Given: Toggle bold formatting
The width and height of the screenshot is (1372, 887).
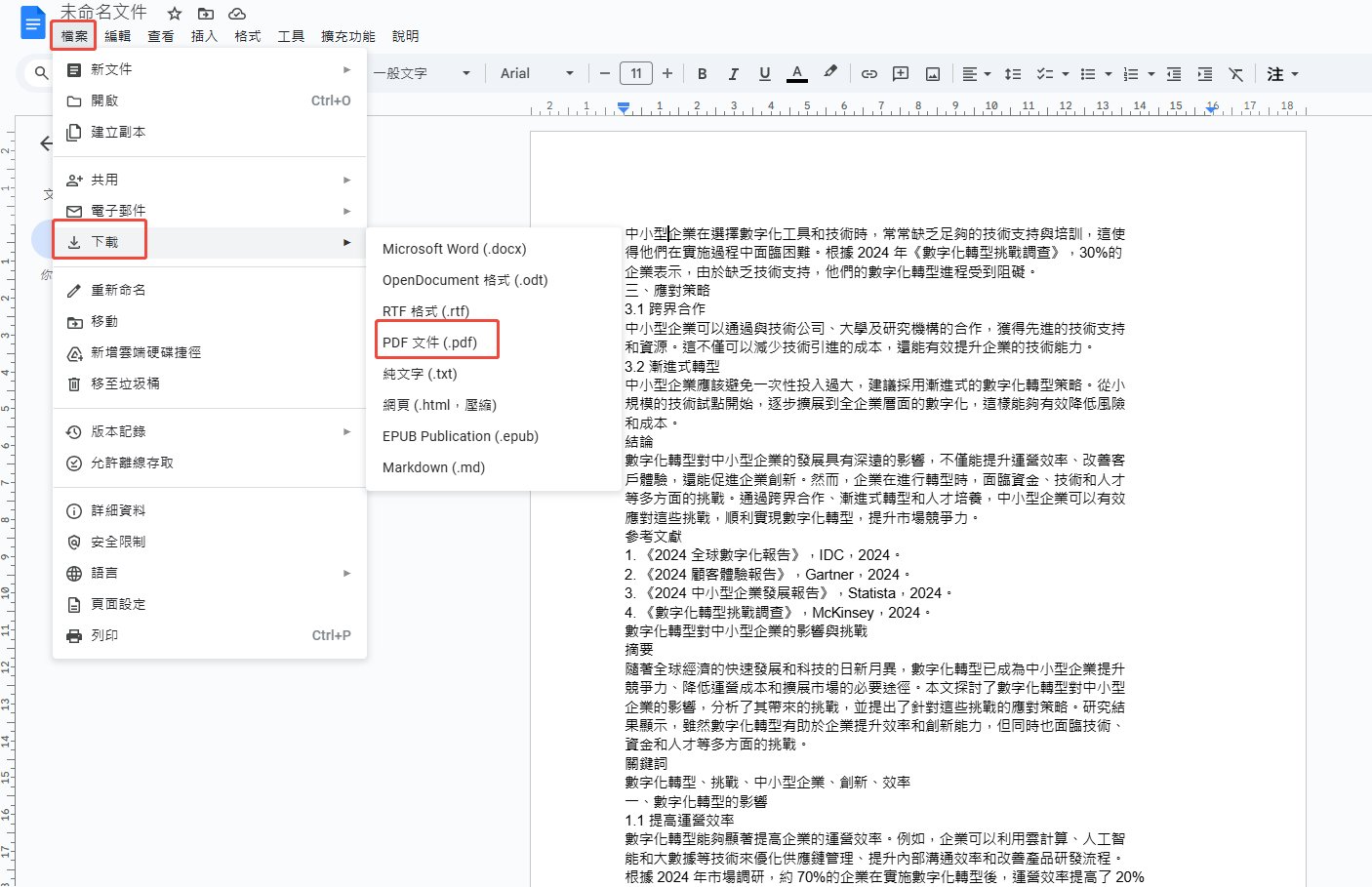Looking at the screenshot, I should pyautogui.click(x=702, y=74).
